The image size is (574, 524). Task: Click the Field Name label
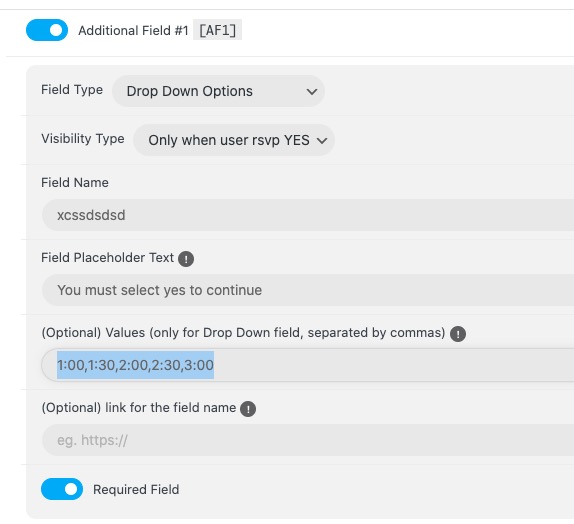coord(75,182)
